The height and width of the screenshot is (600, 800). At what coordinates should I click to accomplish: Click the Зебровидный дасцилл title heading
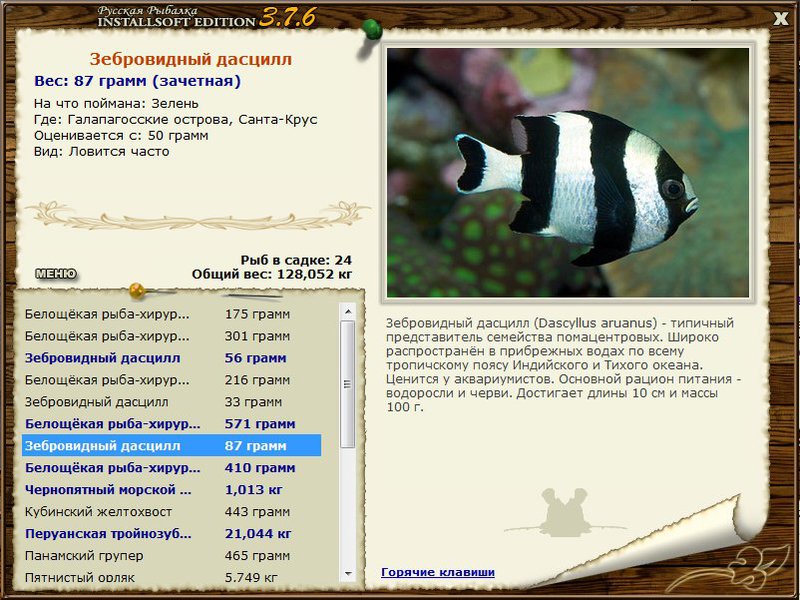pyautogui.click(x=191, y=59)
